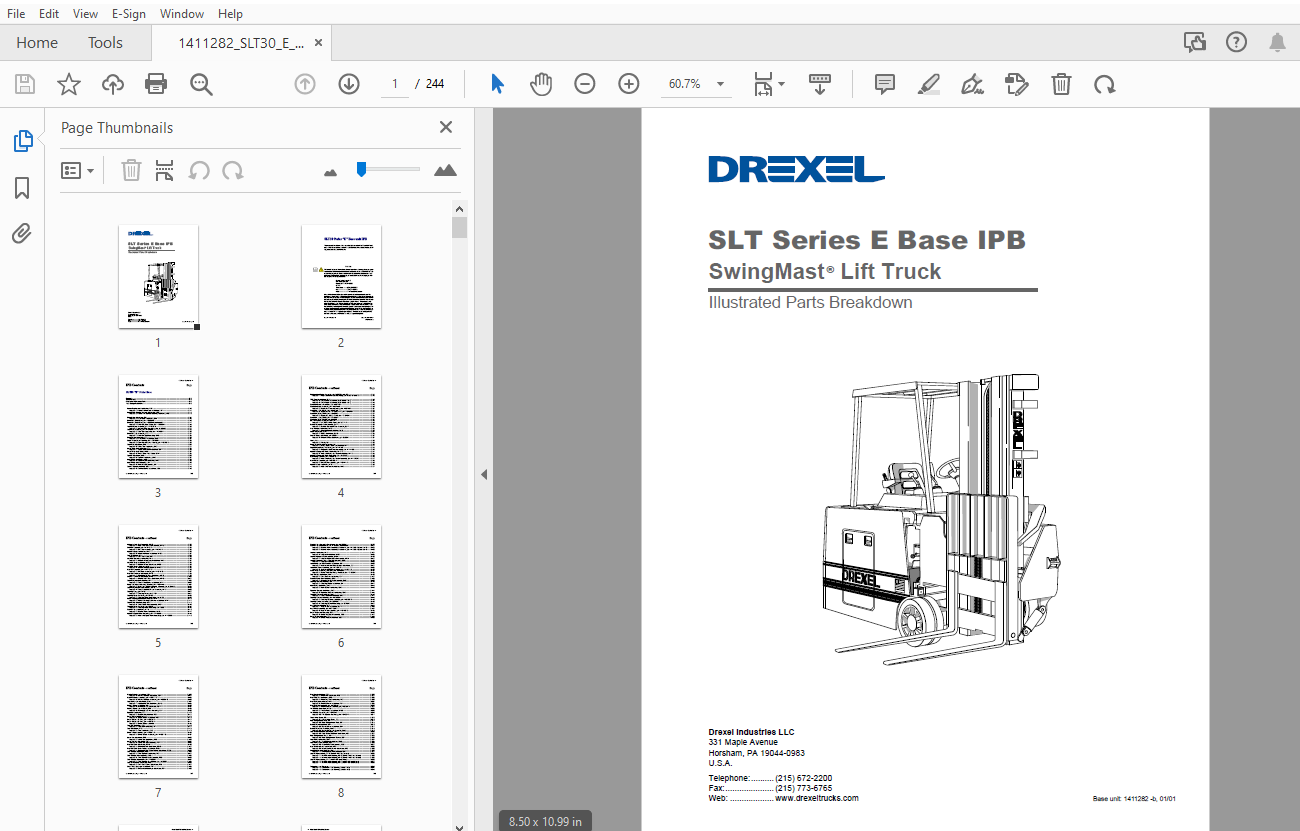Screen dimensions: 1300x831
Task: Open the thumbnails options dropdown menu
Action: click(78, 170)
